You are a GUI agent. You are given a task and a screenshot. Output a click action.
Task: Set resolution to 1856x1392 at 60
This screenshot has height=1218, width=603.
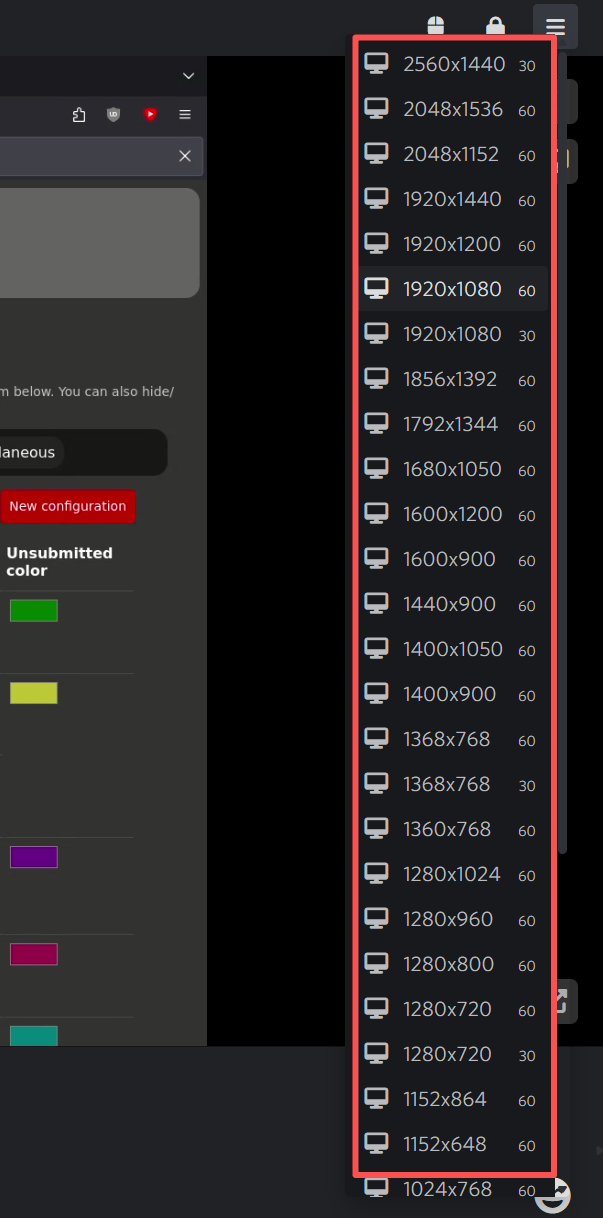(x=453, y=380)
